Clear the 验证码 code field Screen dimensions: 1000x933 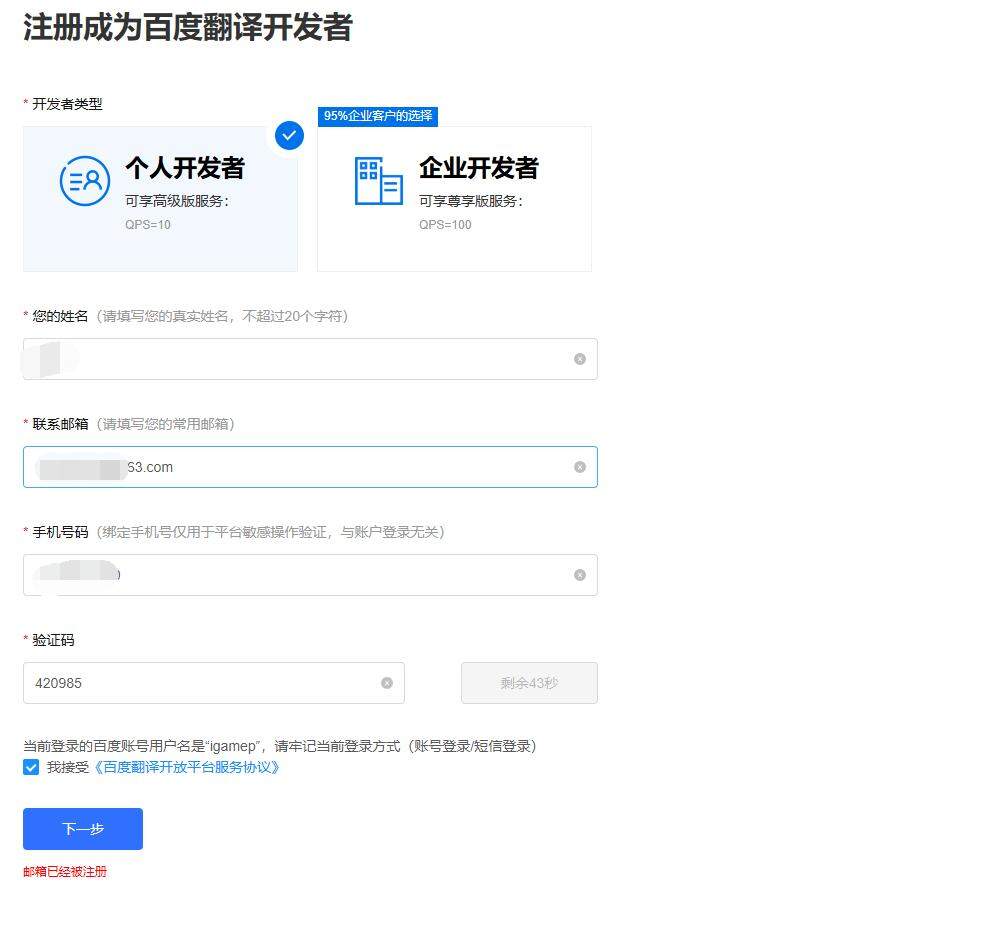387,683
